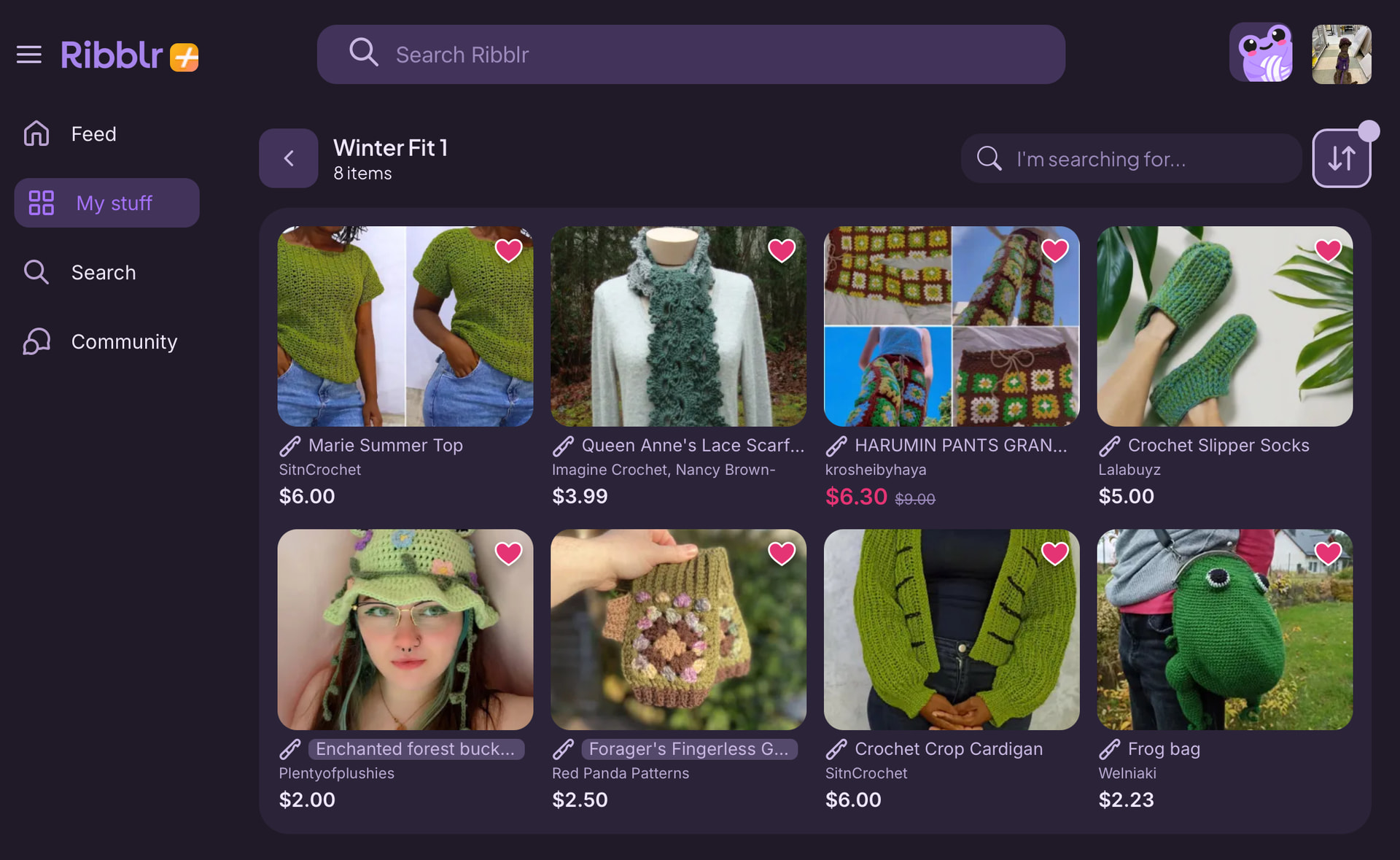This screenshot has height=860, width=1400.
Task: Open the user profile avatar
Action: pos(1342,54)
